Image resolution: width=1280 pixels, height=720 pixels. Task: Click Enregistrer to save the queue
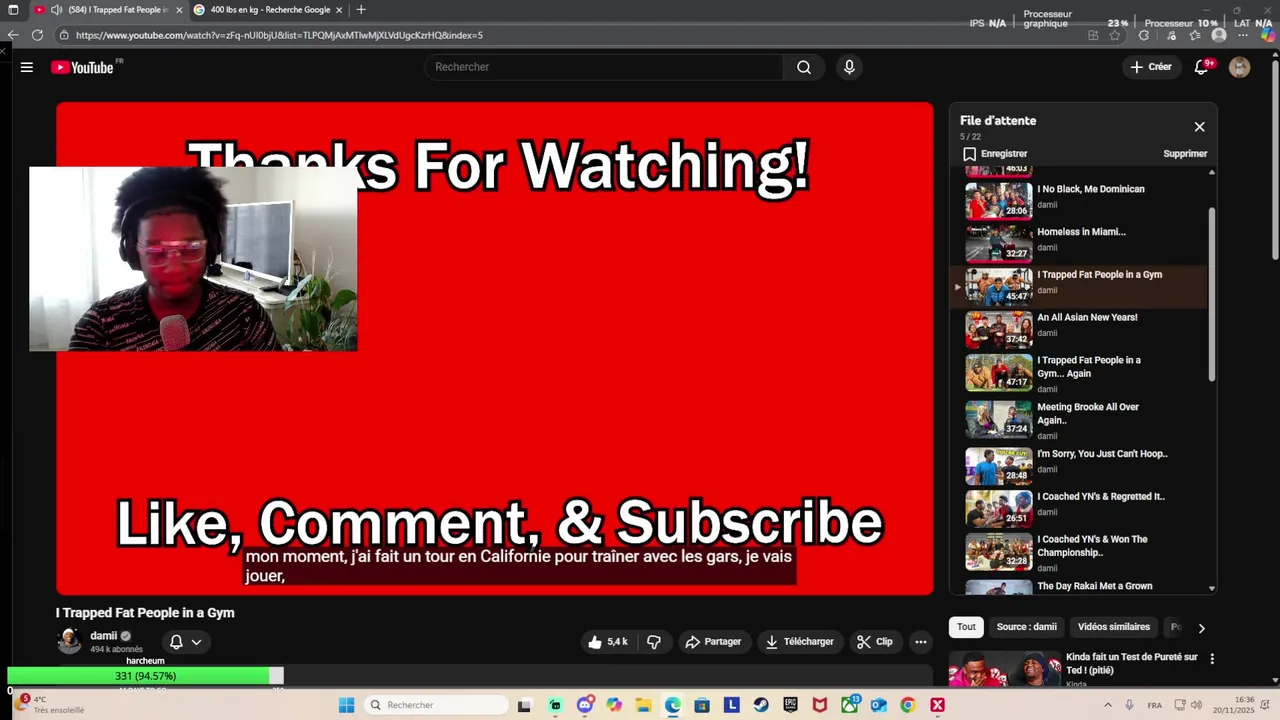coord(995,154)
